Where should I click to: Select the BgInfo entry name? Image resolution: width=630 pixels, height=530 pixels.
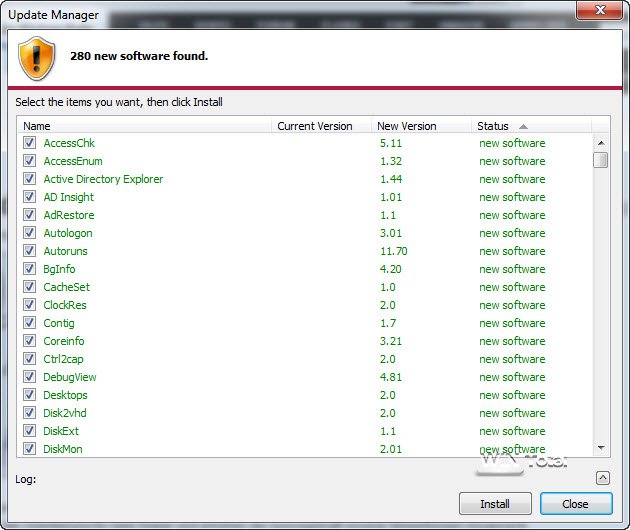tap(59, 269)
